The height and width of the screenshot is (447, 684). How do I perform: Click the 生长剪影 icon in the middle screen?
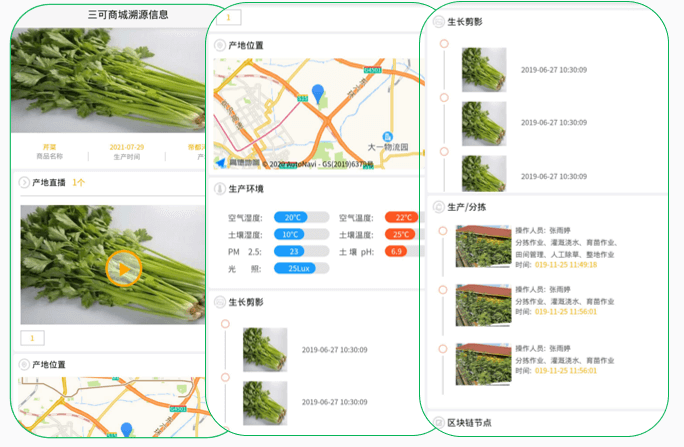coord(220,302)
